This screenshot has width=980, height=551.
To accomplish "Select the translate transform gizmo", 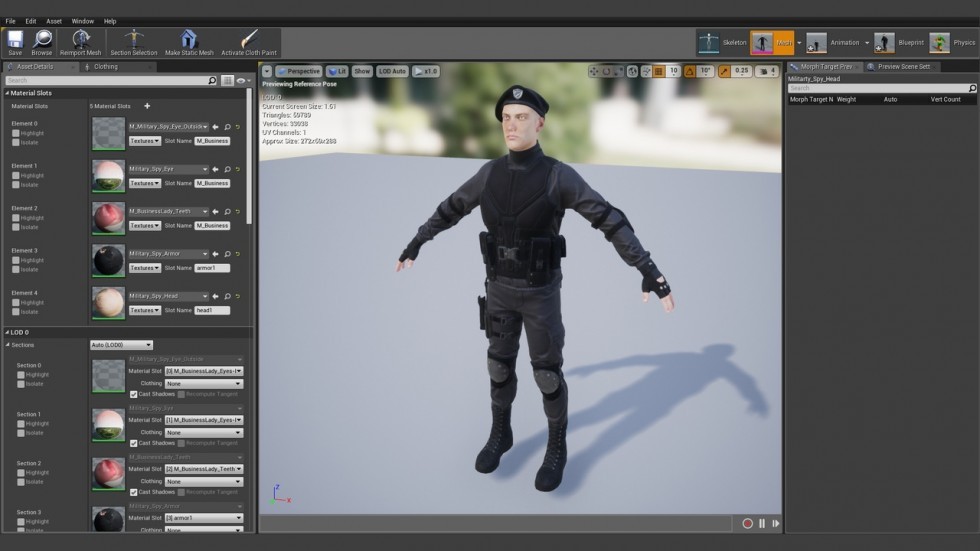I will 594,71.
